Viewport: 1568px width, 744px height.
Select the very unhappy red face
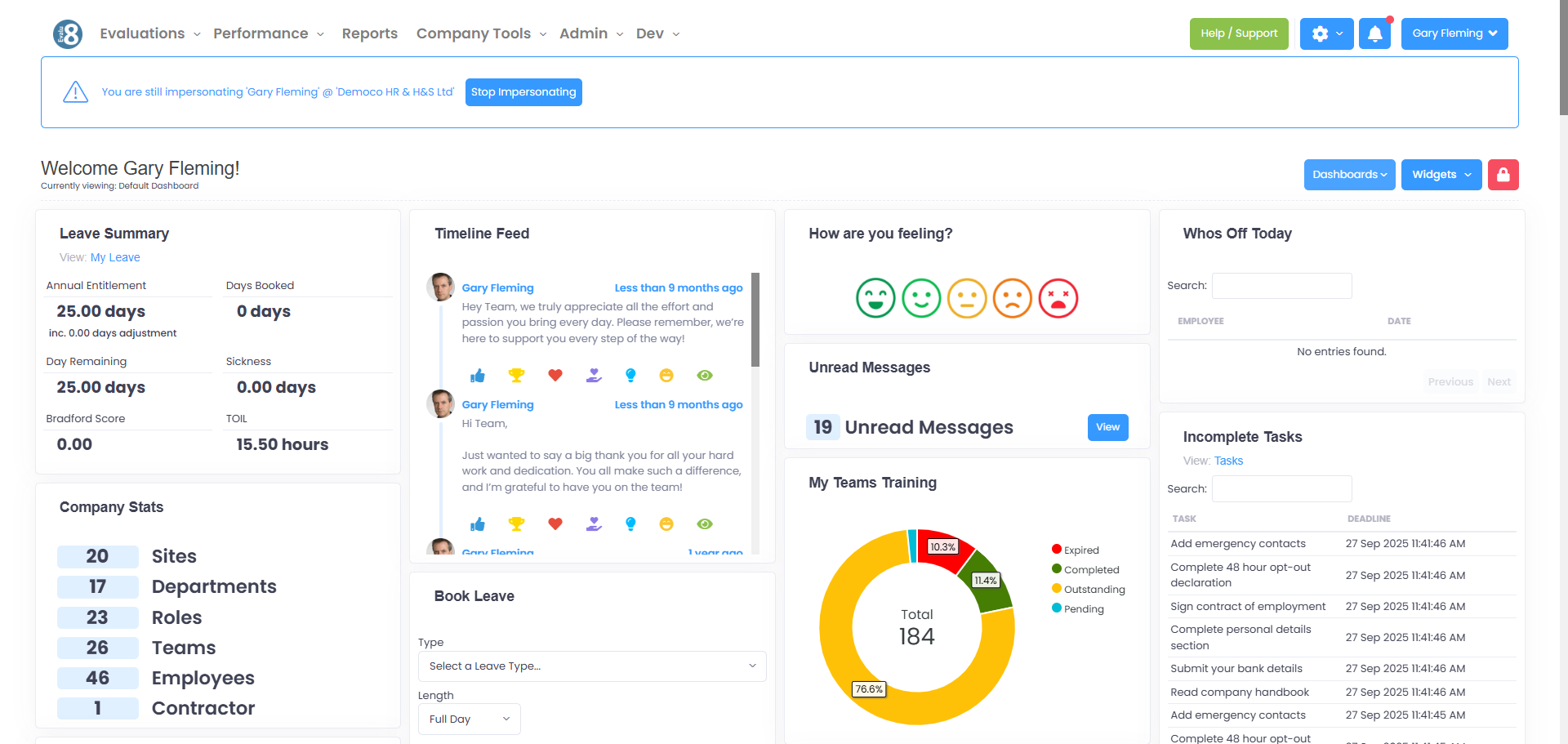(x=1058, y=298)
